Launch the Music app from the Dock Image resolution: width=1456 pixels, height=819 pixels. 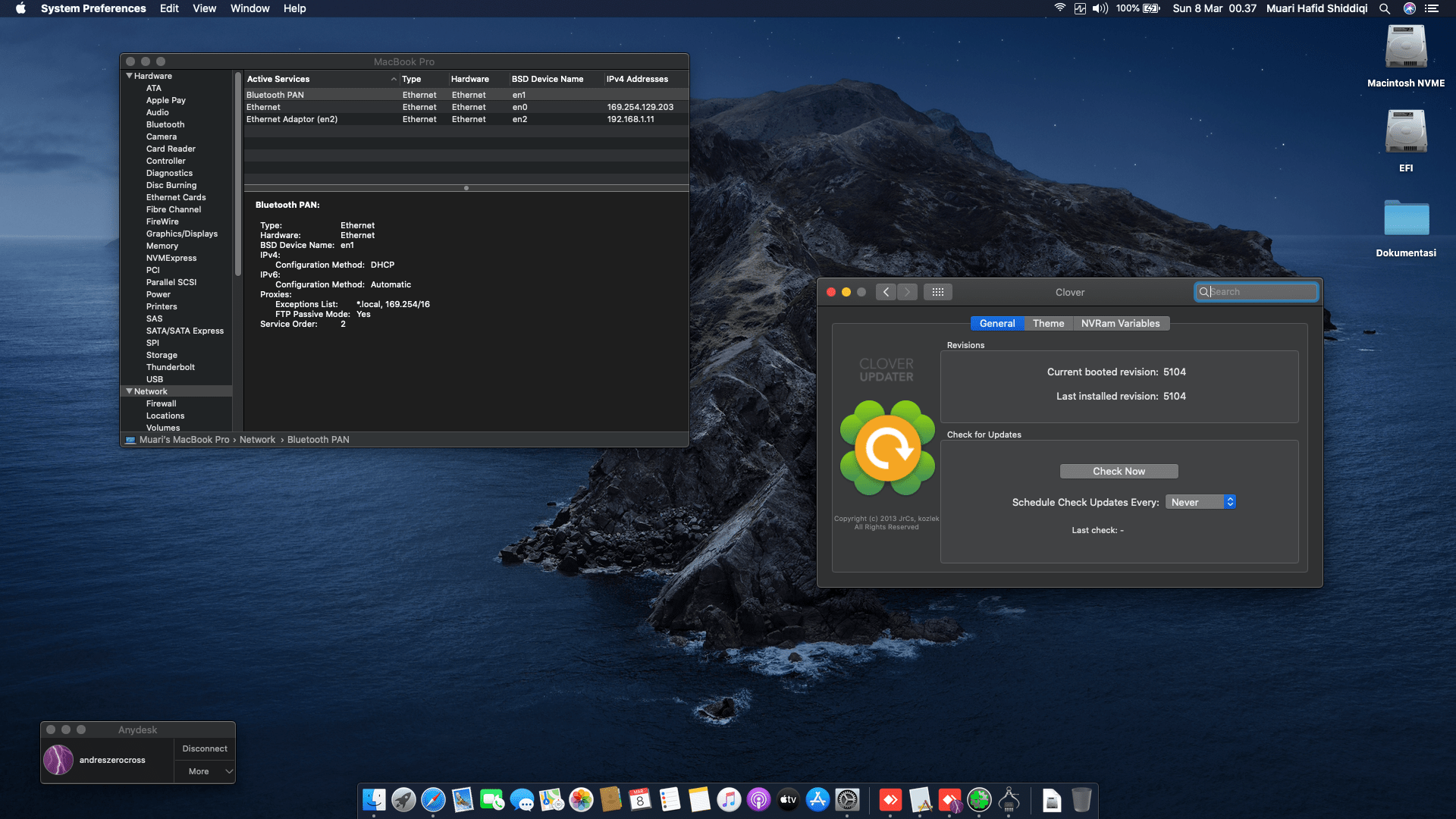tap(729, 800)
